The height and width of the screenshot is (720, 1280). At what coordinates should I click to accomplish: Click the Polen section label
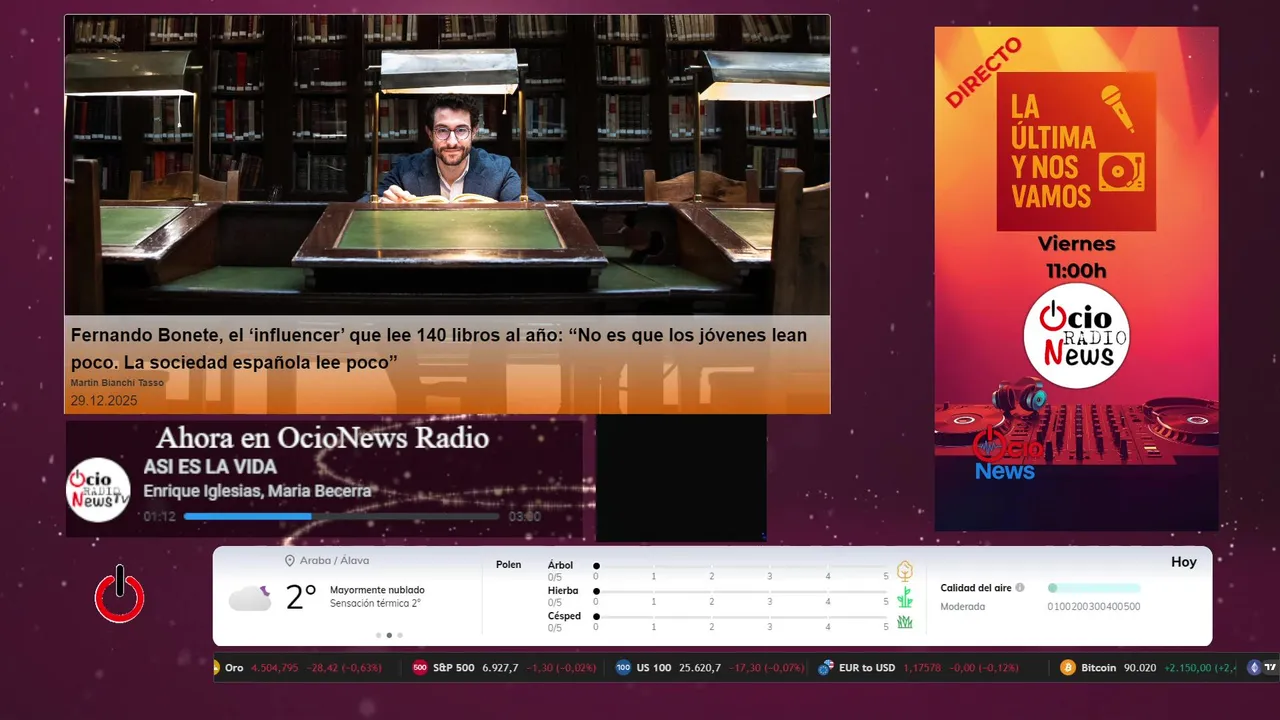pyautogui.click(x=508, y=565)
